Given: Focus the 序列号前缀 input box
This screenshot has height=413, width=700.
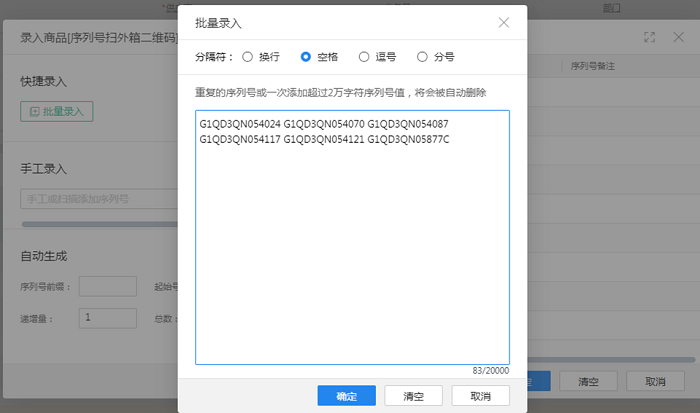Looking at the screenshot, I should click(107, 286).
